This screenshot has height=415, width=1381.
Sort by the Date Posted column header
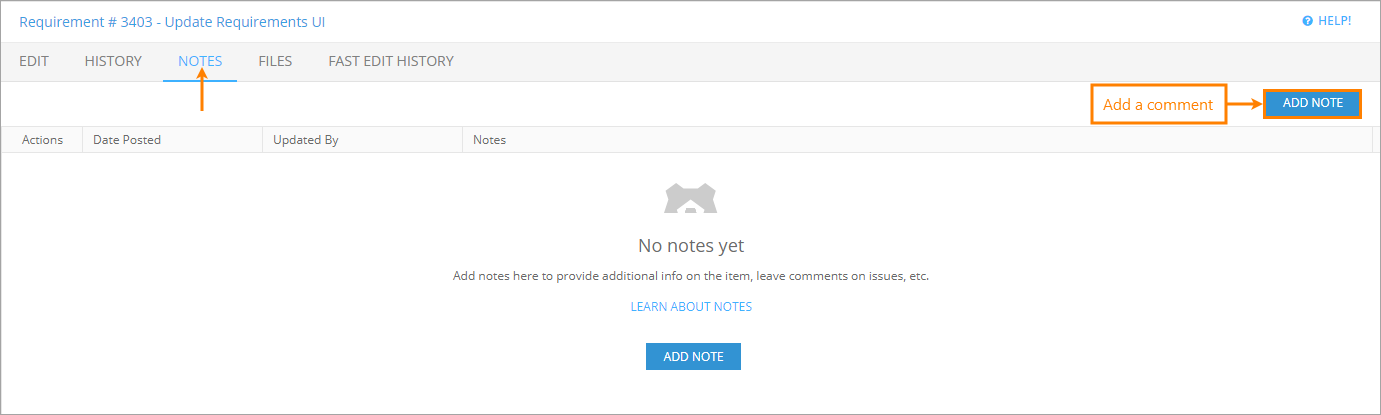172,140
